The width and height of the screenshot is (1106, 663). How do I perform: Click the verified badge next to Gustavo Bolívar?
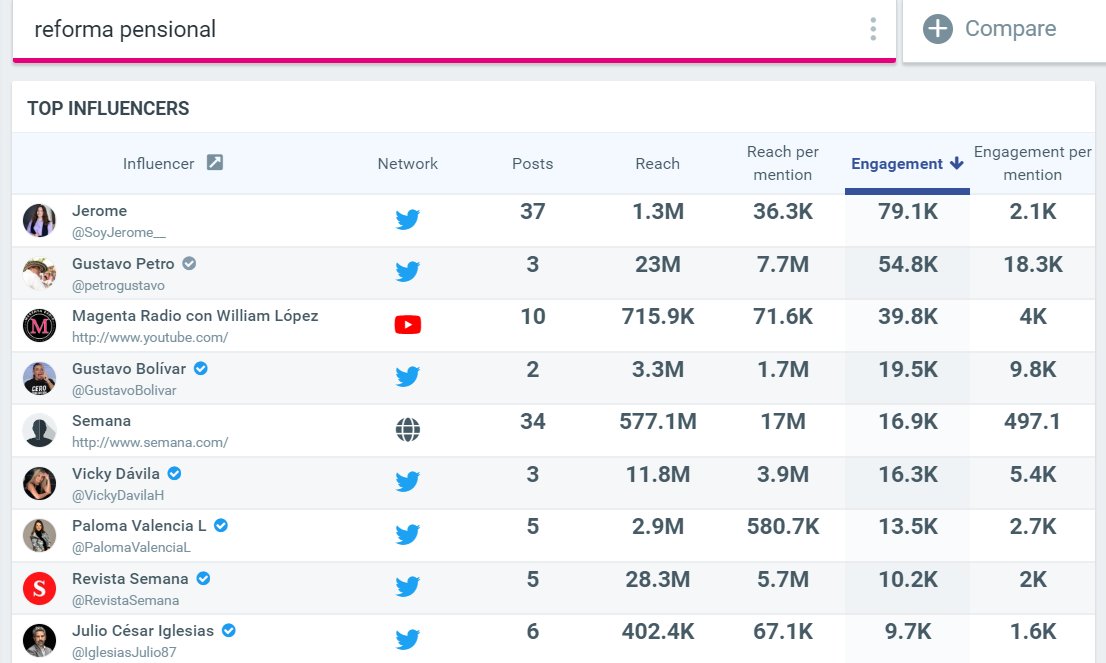click(201, 368)
